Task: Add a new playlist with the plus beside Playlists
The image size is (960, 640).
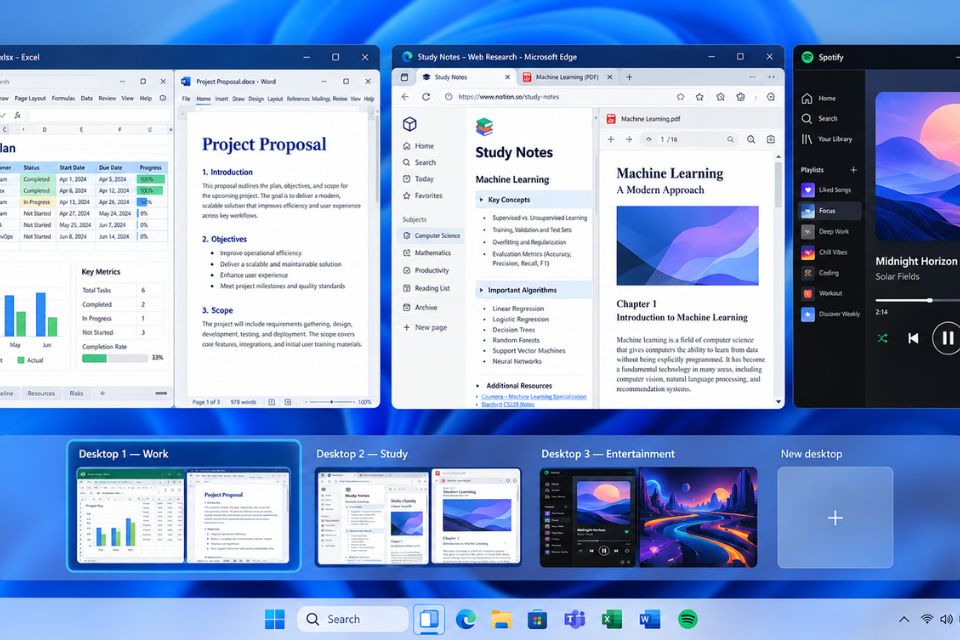Action: (x=853, y=170)
